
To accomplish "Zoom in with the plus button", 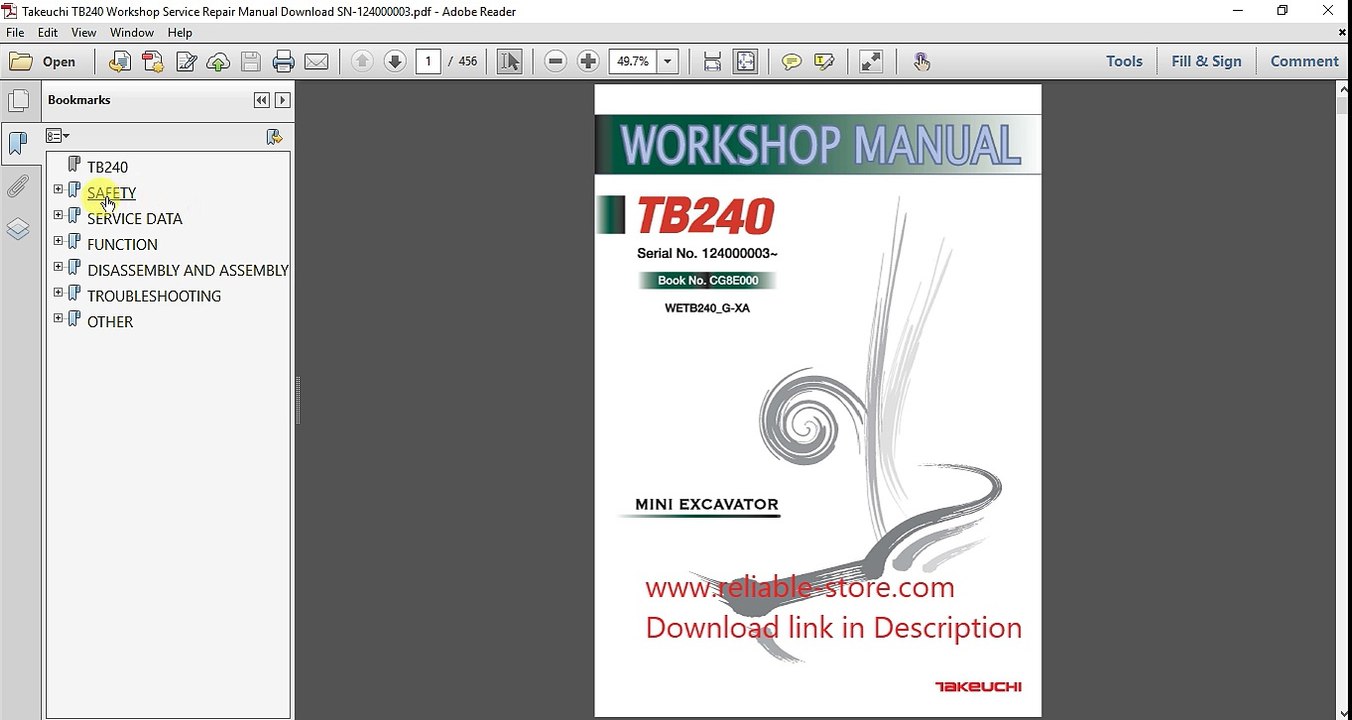I will 589,62.
